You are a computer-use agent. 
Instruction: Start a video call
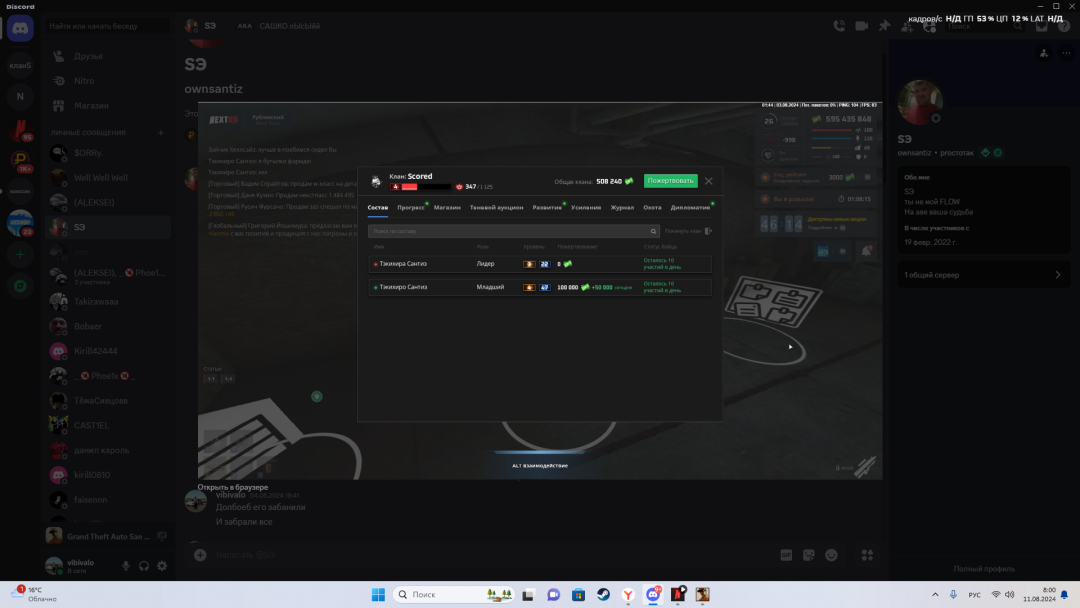pos(862,26)
